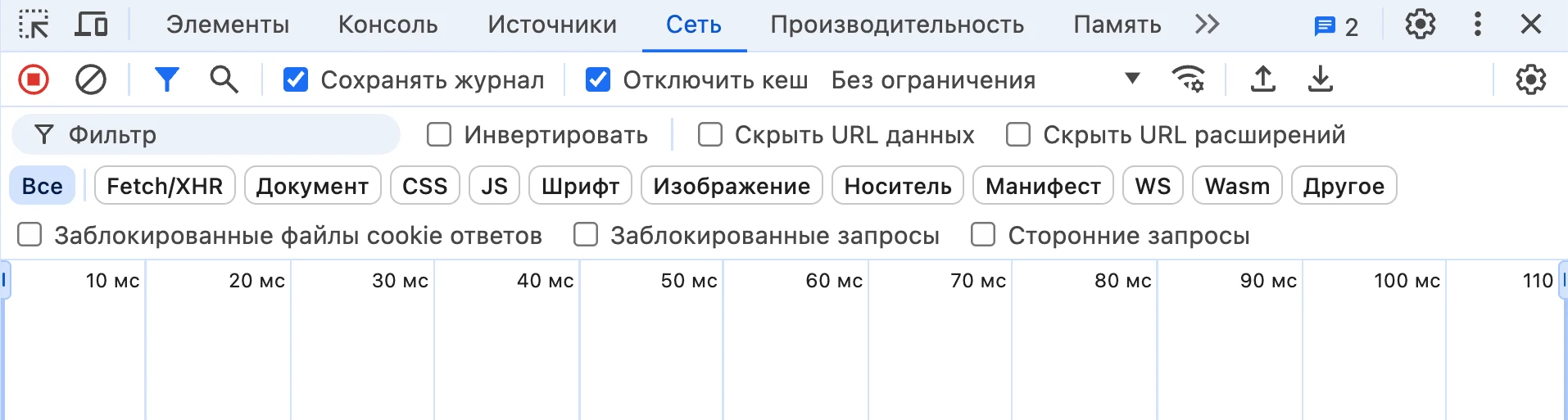Uncheck Сохранять журнал checkbox
This screenshot has width=1568, height=420.
click(296, 79)
